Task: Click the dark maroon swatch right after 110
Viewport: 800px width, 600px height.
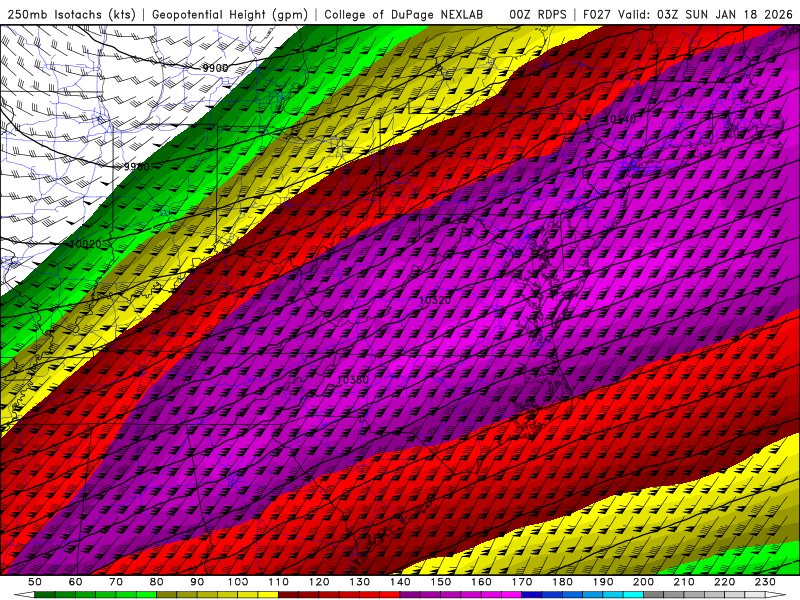Action: 288,595
